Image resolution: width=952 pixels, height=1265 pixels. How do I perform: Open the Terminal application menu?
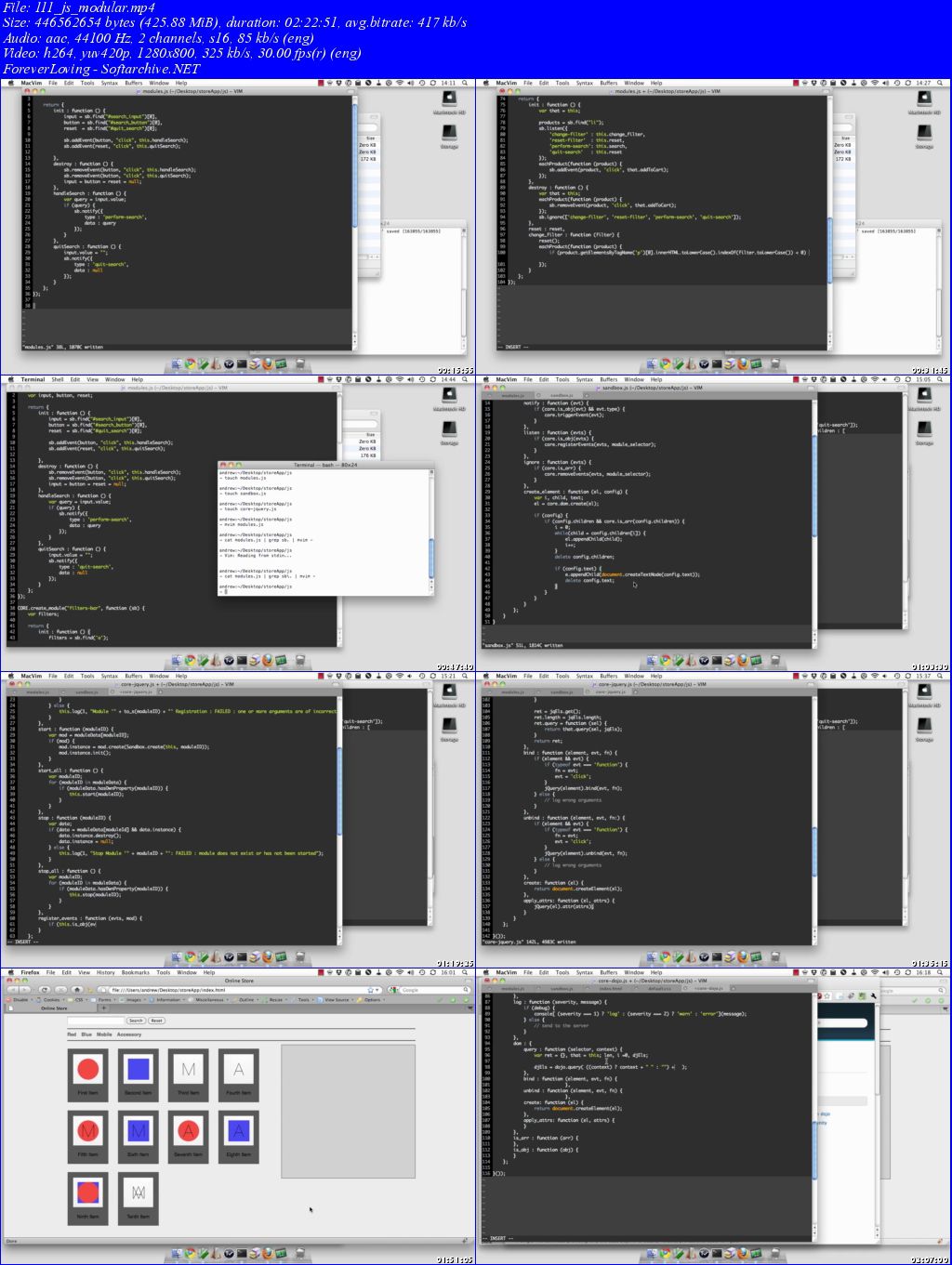click(x=33, y=379)
